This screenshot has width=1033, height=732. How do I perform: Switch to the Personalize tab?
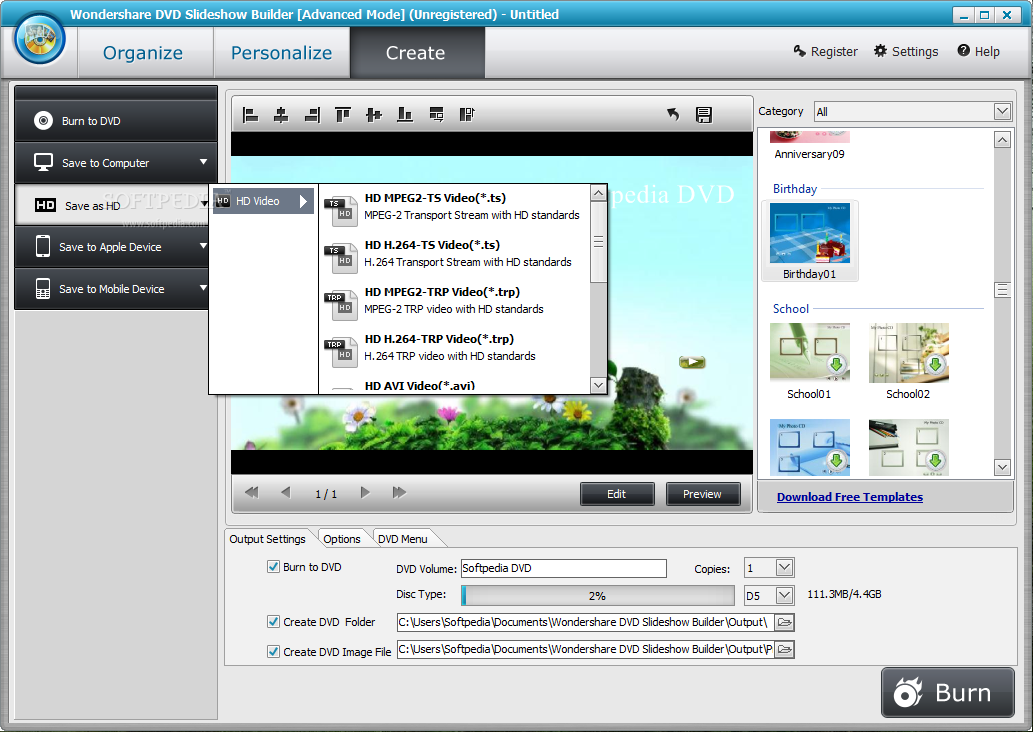point(281,53)
